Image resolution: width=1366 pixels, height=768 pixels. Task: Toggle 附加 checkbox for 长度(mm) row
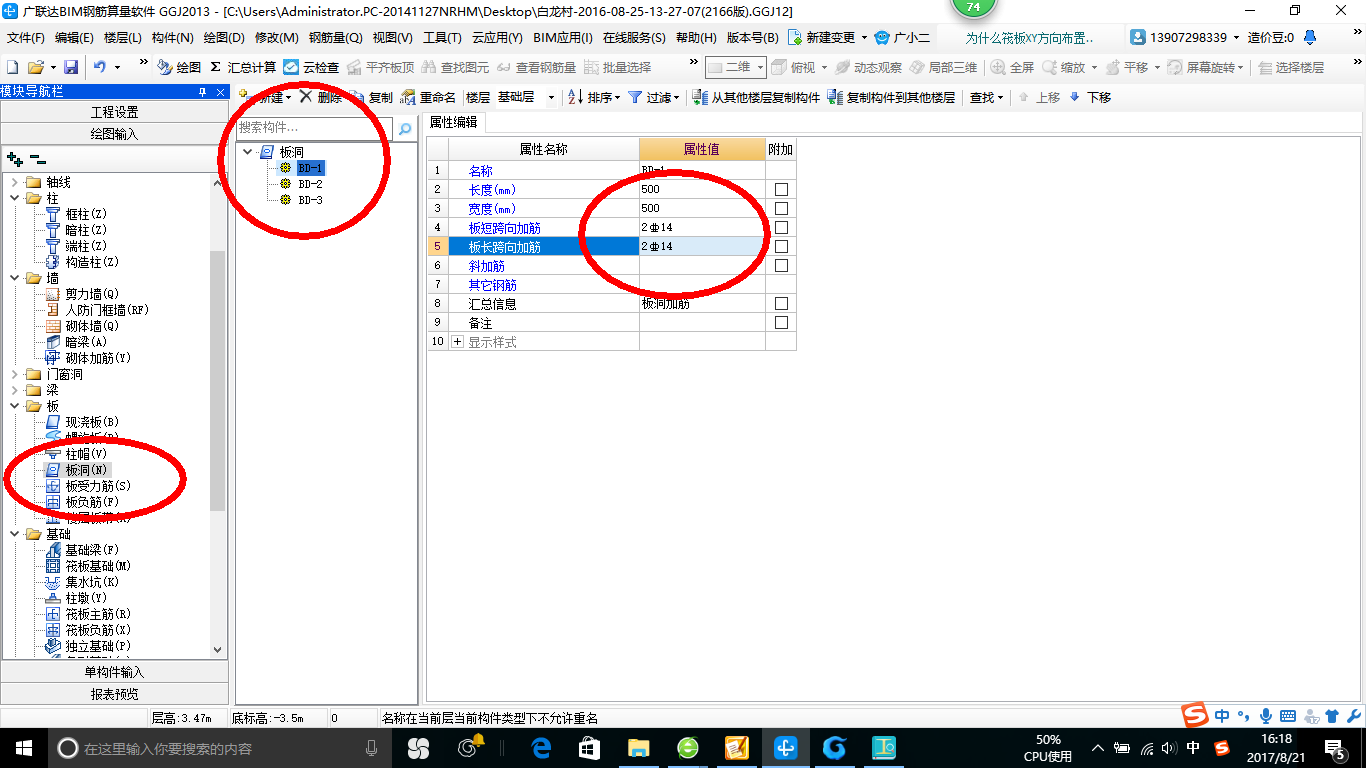pos(781,189)
